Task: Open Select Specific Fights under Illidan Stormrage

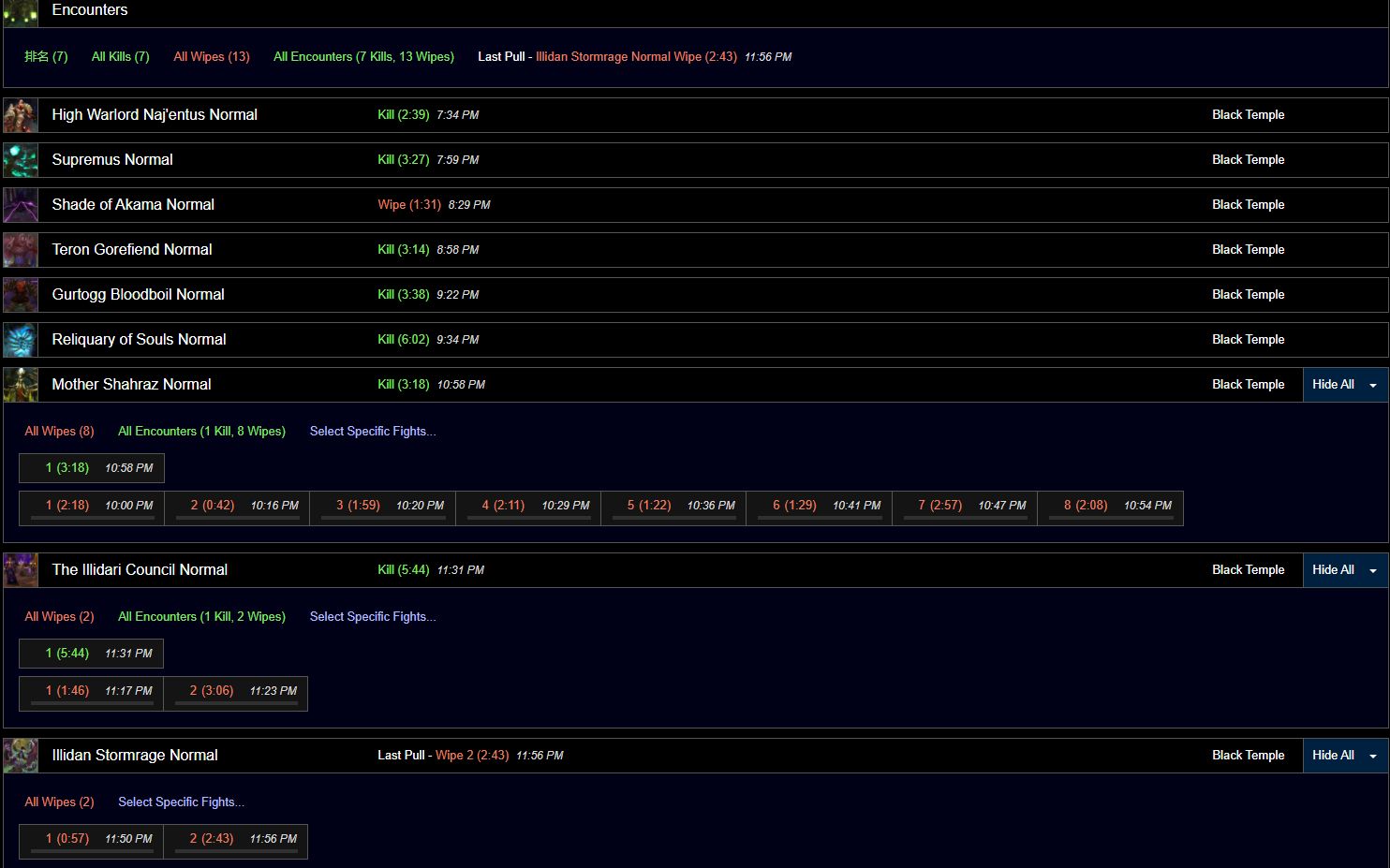Action: pyautogui.click(x=181, y=802)
